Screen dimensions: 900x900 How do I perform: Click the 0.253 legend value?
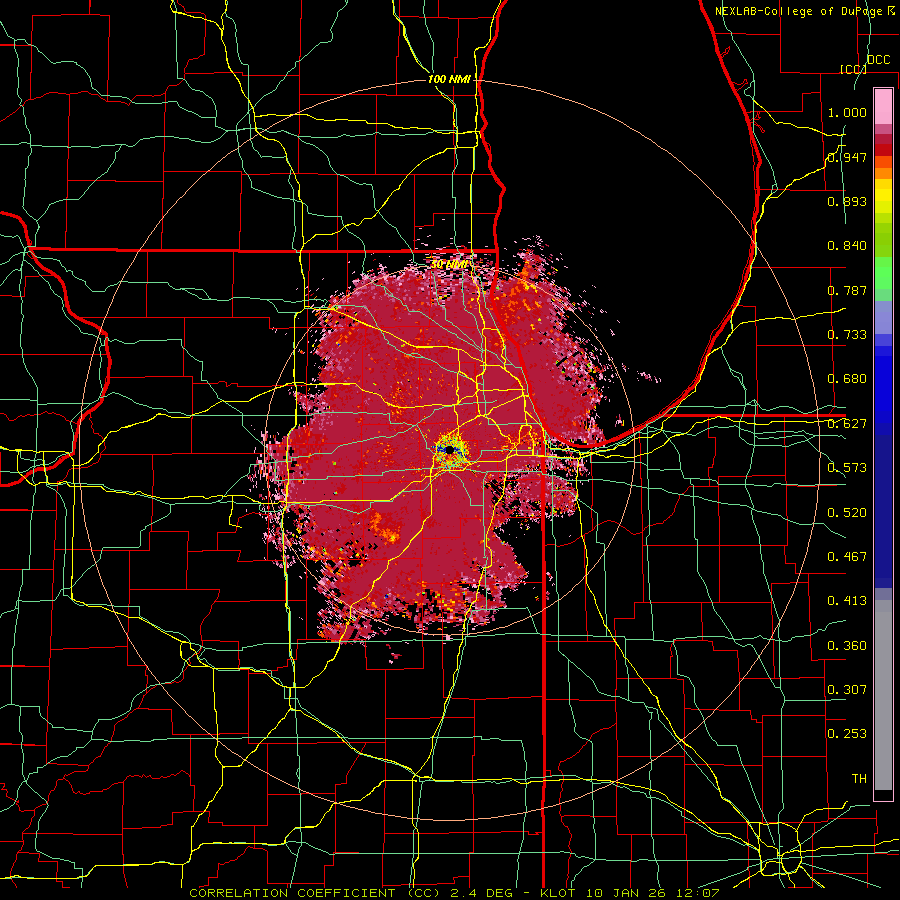coord(847,734)
